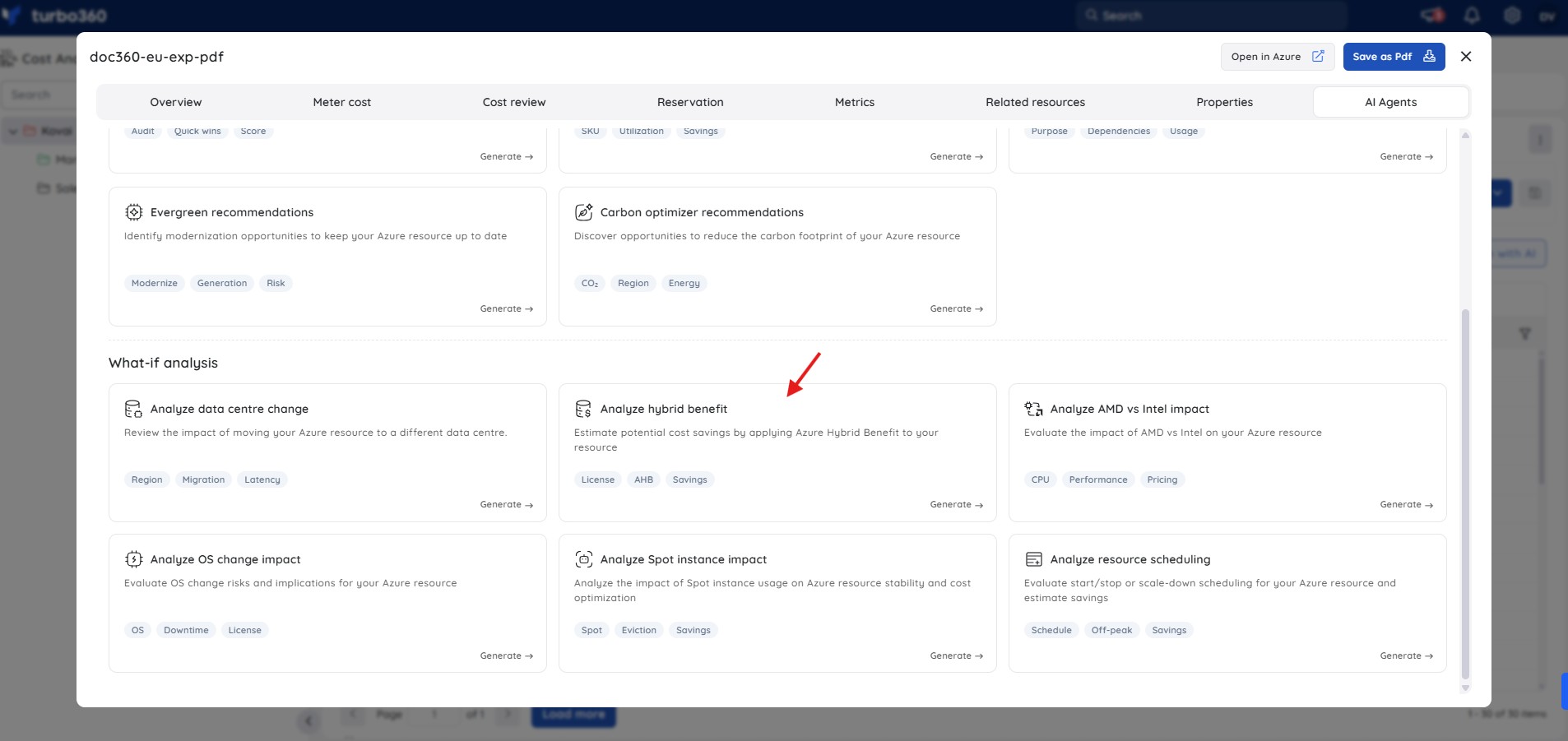
Task: Click the AHB tag
Action: [643, 479]
